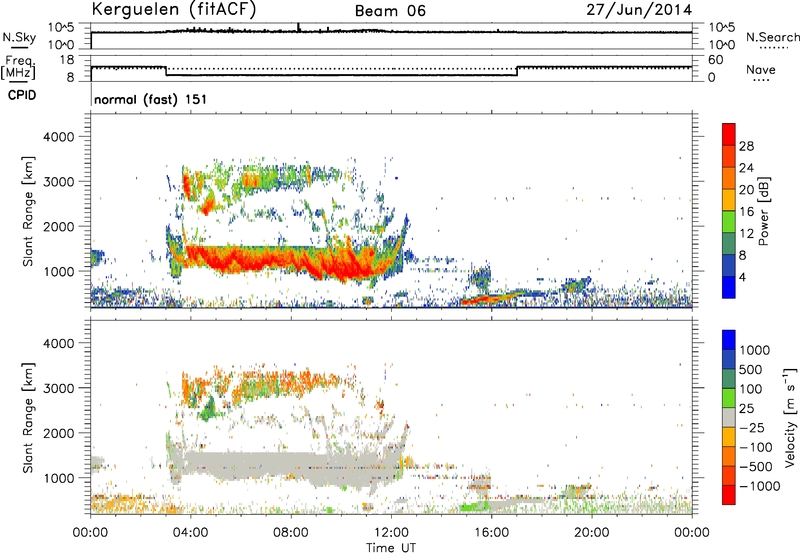Click the velocity panel 'Slant Range [km]' axis title

point(28,418)
